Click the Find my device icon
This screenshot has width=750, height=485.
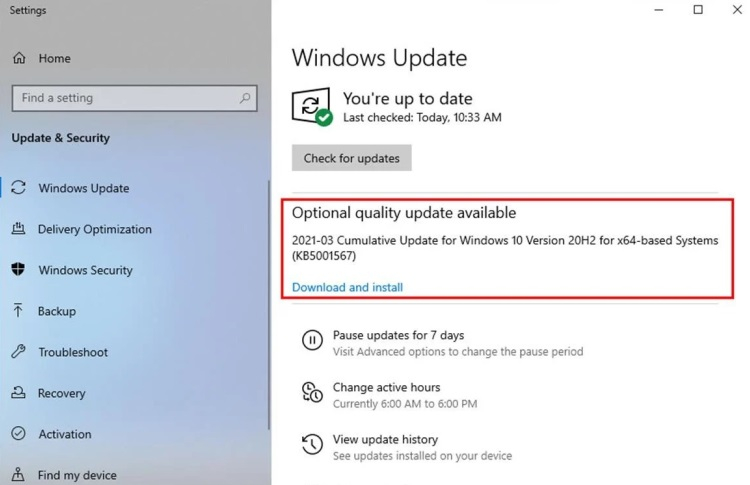pyautogui.click(x=18, y=475)
